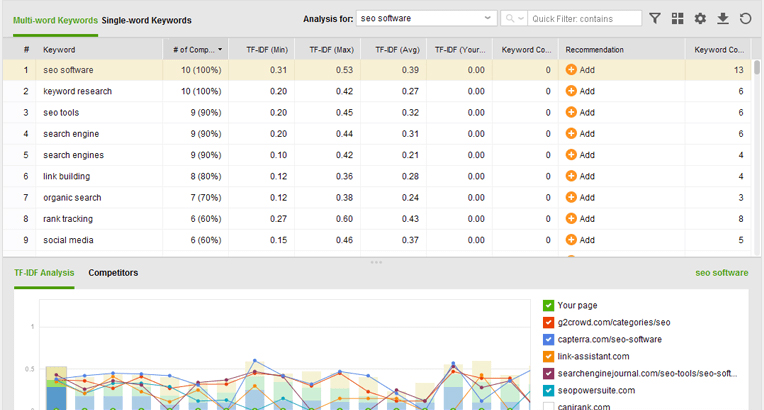
Task: Sort by # of Competitors column
Action: point(196,49)
